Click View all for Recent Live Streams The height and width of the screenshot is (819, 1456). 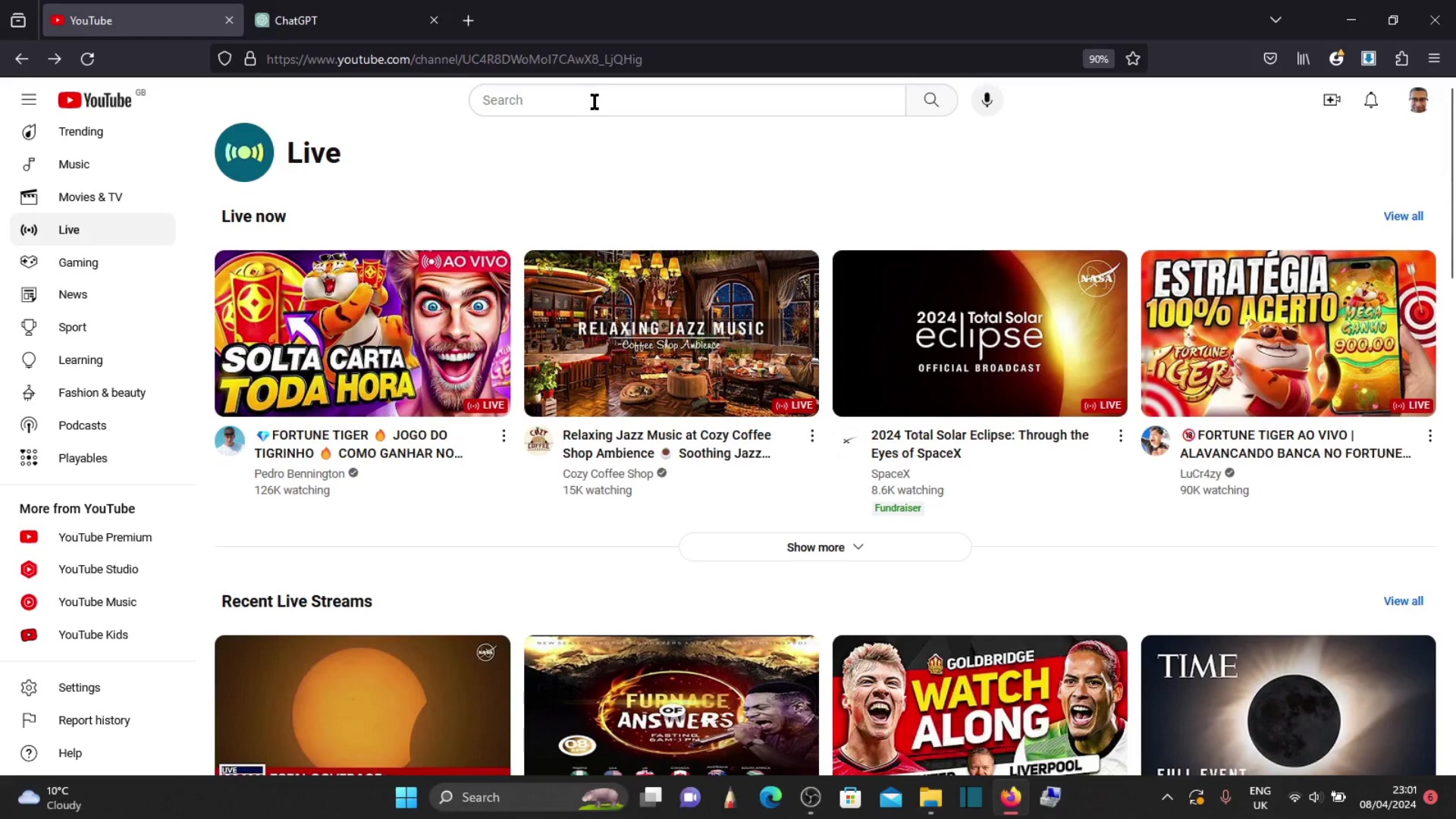coord(1403,601)
